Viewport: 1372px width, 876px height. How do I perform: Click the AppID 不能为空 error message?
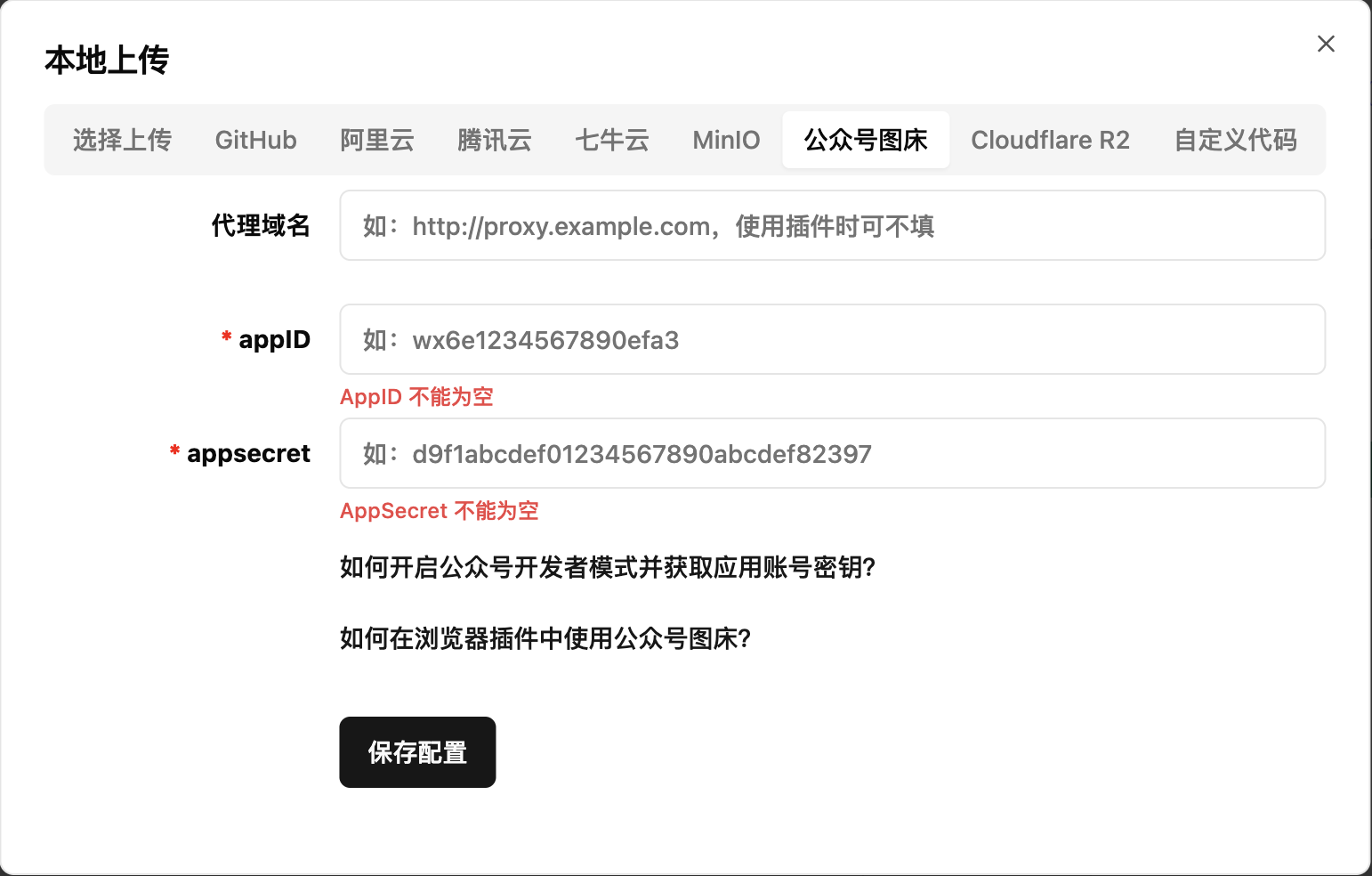(416, 397)
